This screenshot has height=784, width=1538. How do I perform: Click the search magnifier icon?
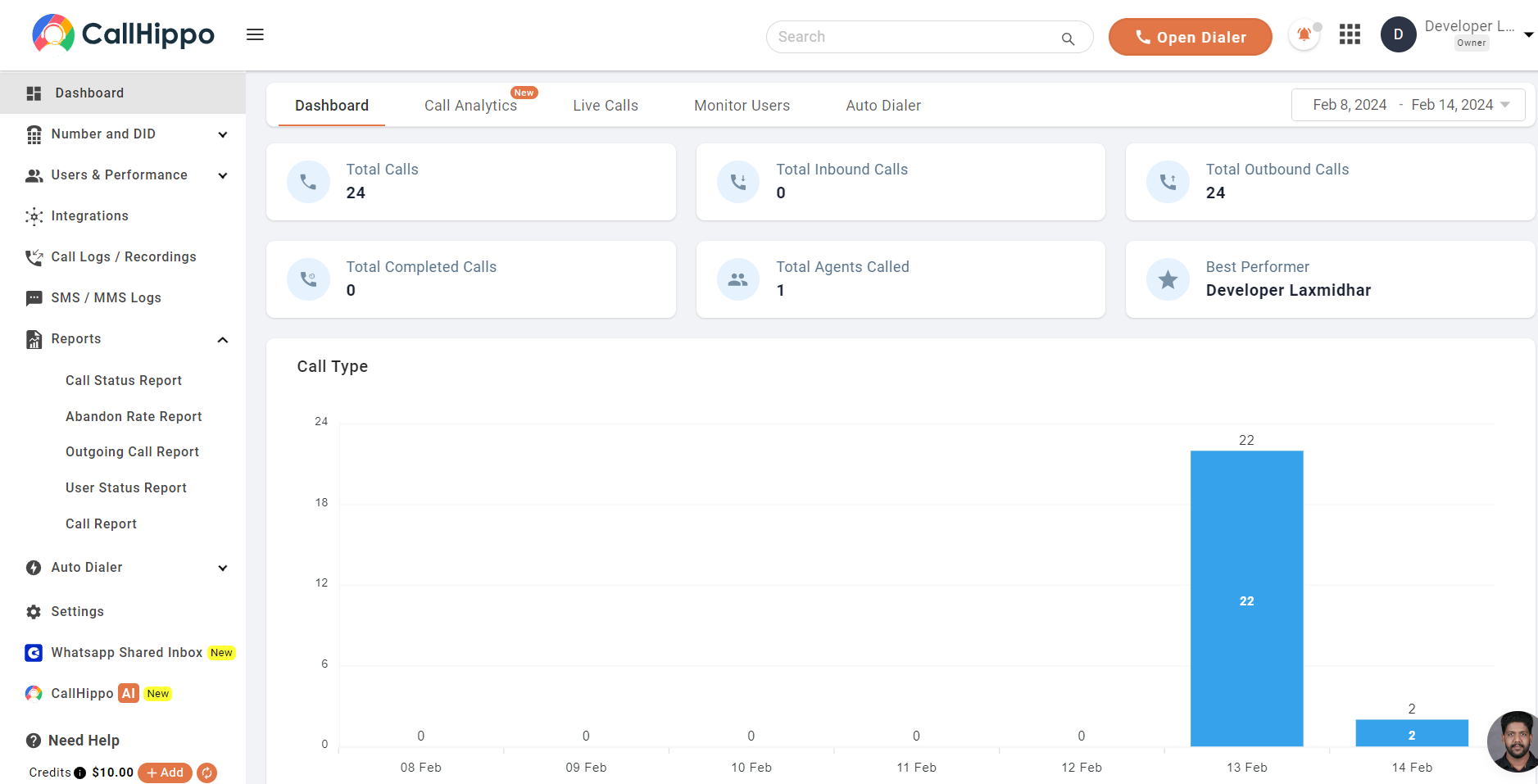coord(1068,39)
